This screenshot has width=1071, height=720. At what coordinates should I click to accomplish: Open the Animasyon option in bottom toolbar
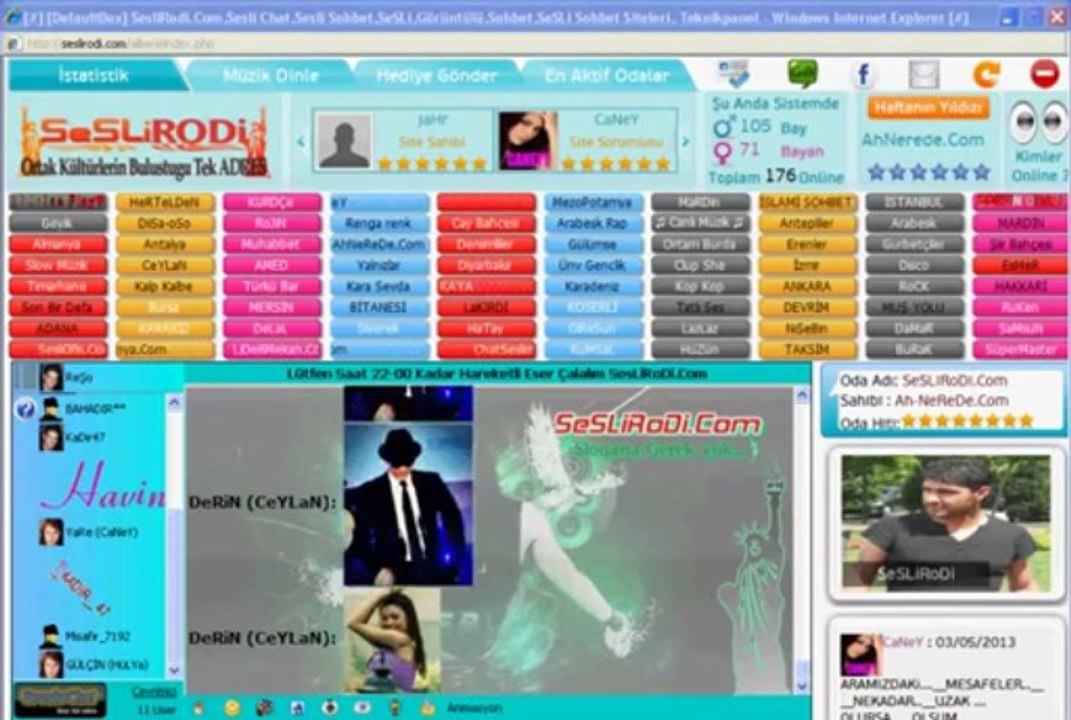[475, 708]
